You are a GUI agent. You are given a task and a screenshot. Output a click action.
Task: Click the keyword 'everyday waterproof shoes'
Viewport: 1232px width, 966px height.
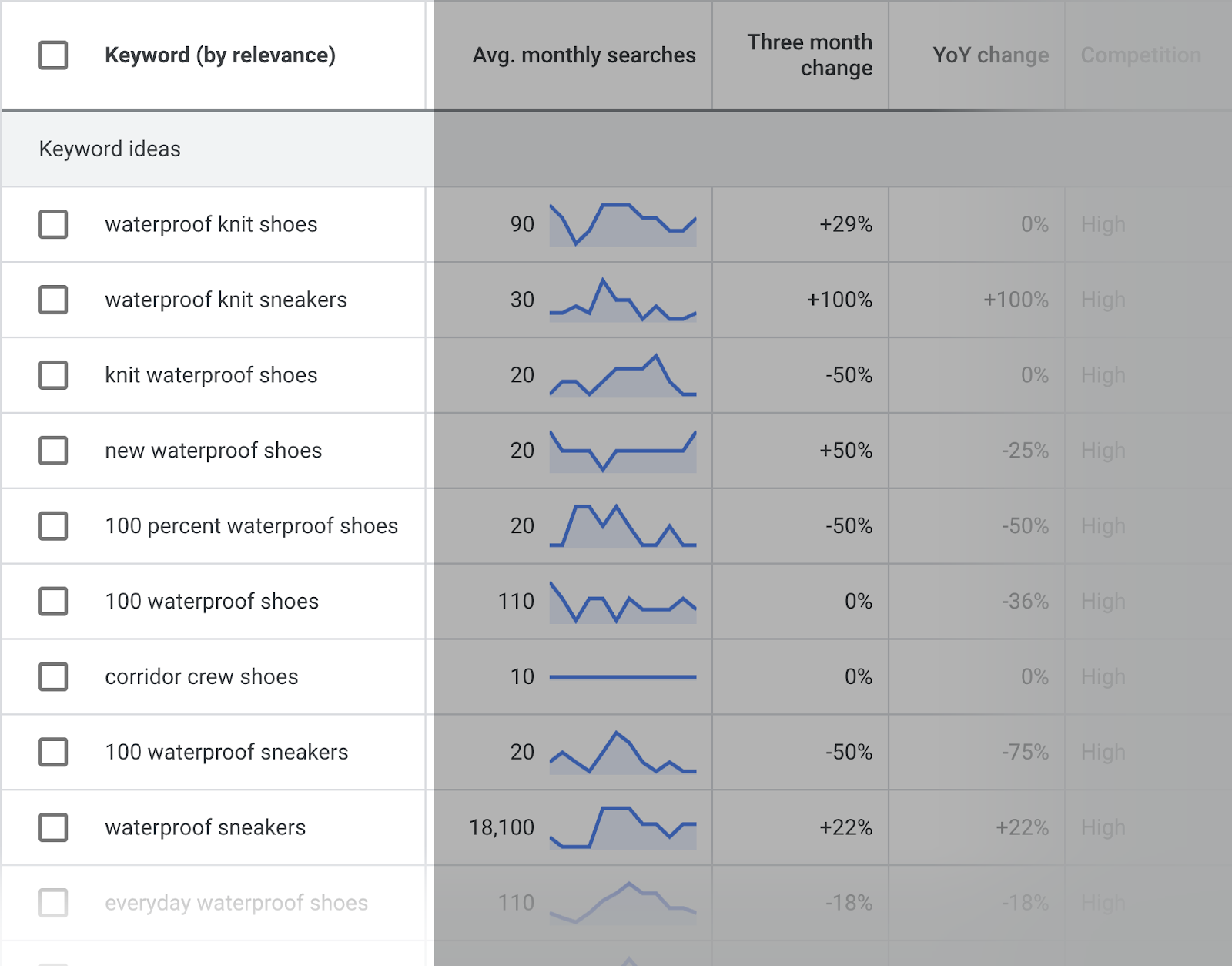click(x=235, y=903)
